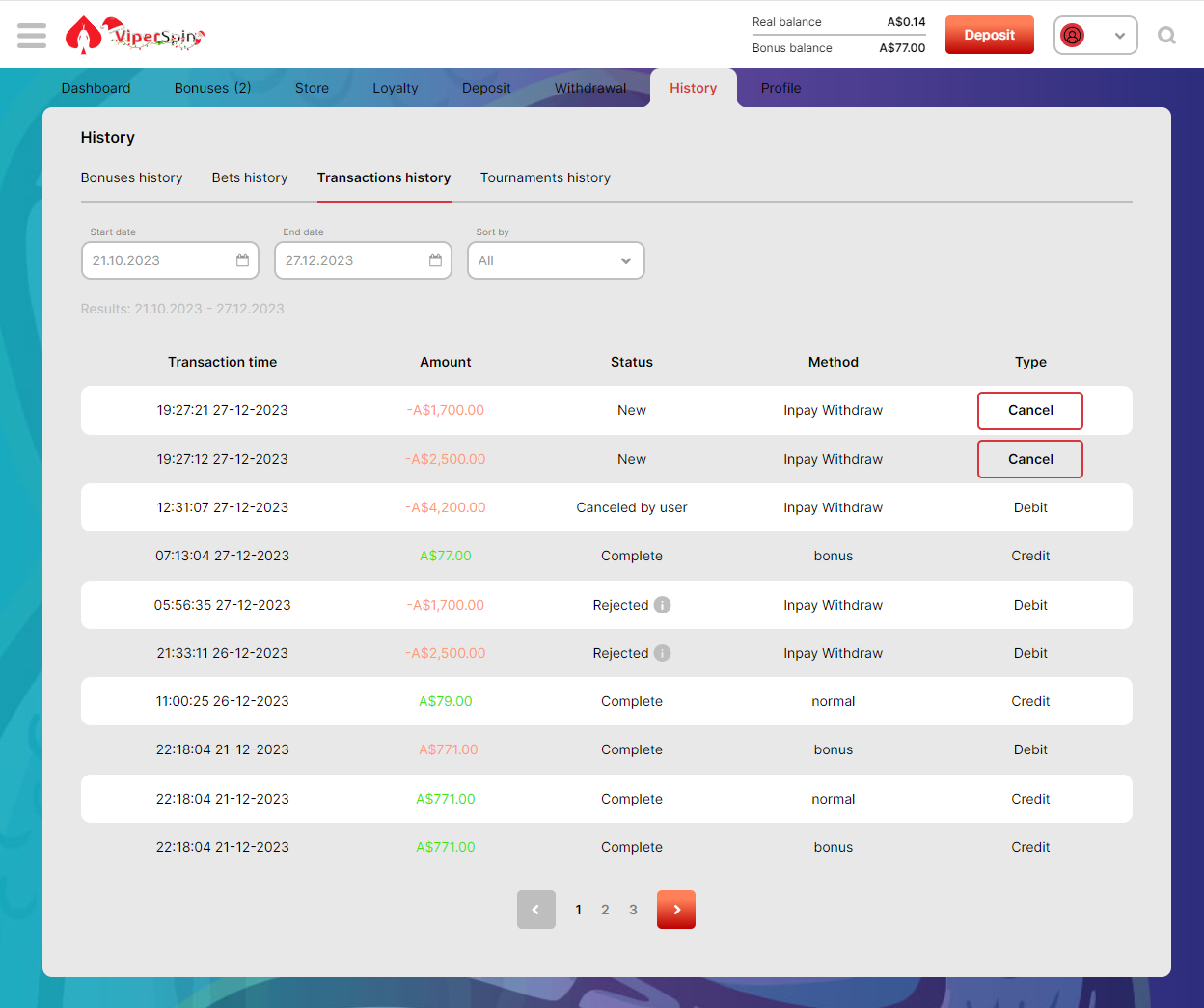1204x1008 pixels.
Task: Cancel the A$1,700.00 withdrawal request
Action: click(x=1029, y=411)
